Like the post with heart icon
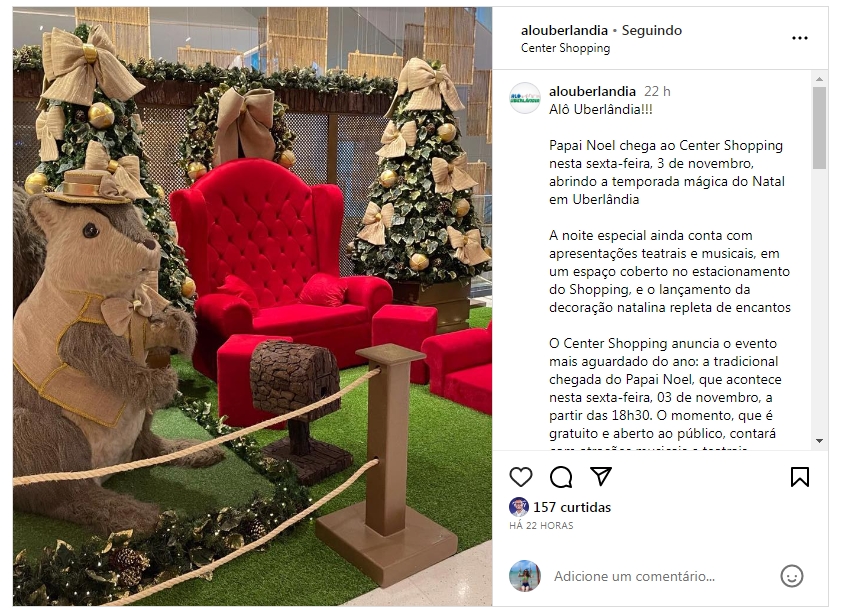Image resolution: width=845 pixels, height=612 pixels. [x=521, y=477]
